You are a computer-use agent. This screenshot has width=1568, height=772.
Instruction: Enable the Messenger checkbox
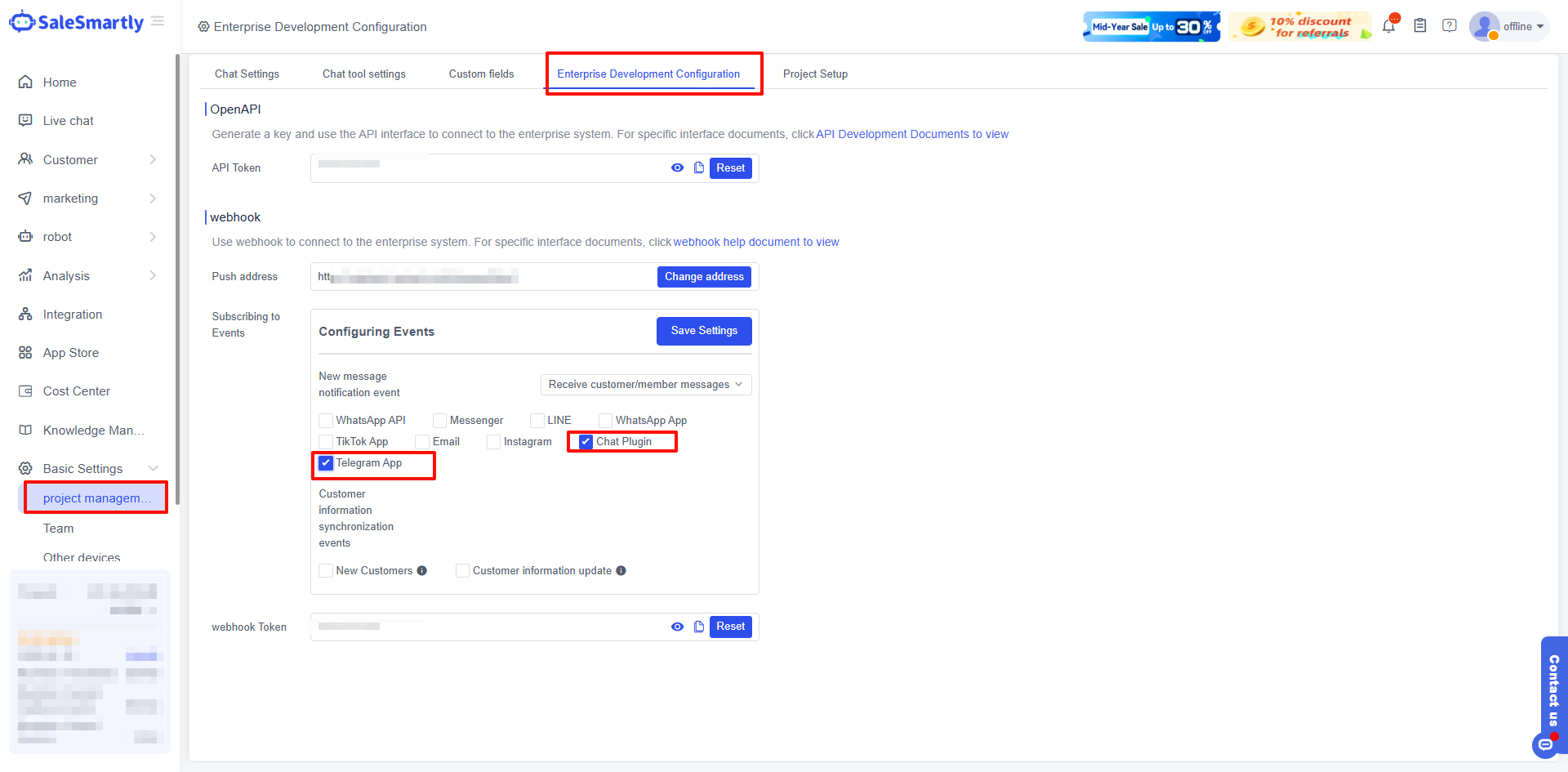pyautogui.click(x=440, y=421)
